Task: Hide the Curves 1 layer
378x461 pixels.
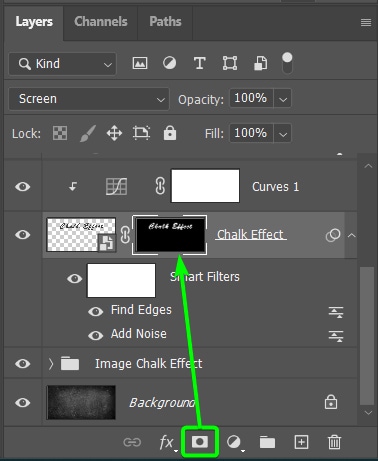Action: 23,186
